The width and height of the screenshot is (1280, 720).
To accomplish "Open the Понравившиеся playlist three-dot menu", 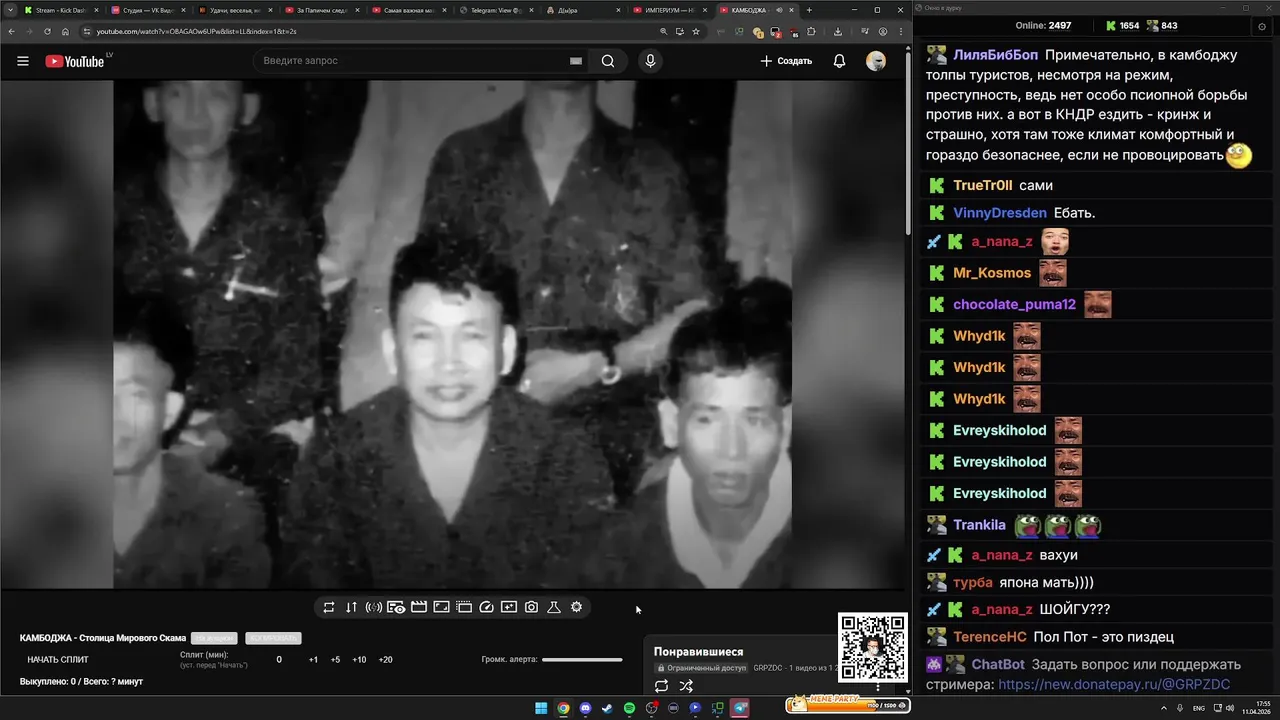I will point(878,686).
